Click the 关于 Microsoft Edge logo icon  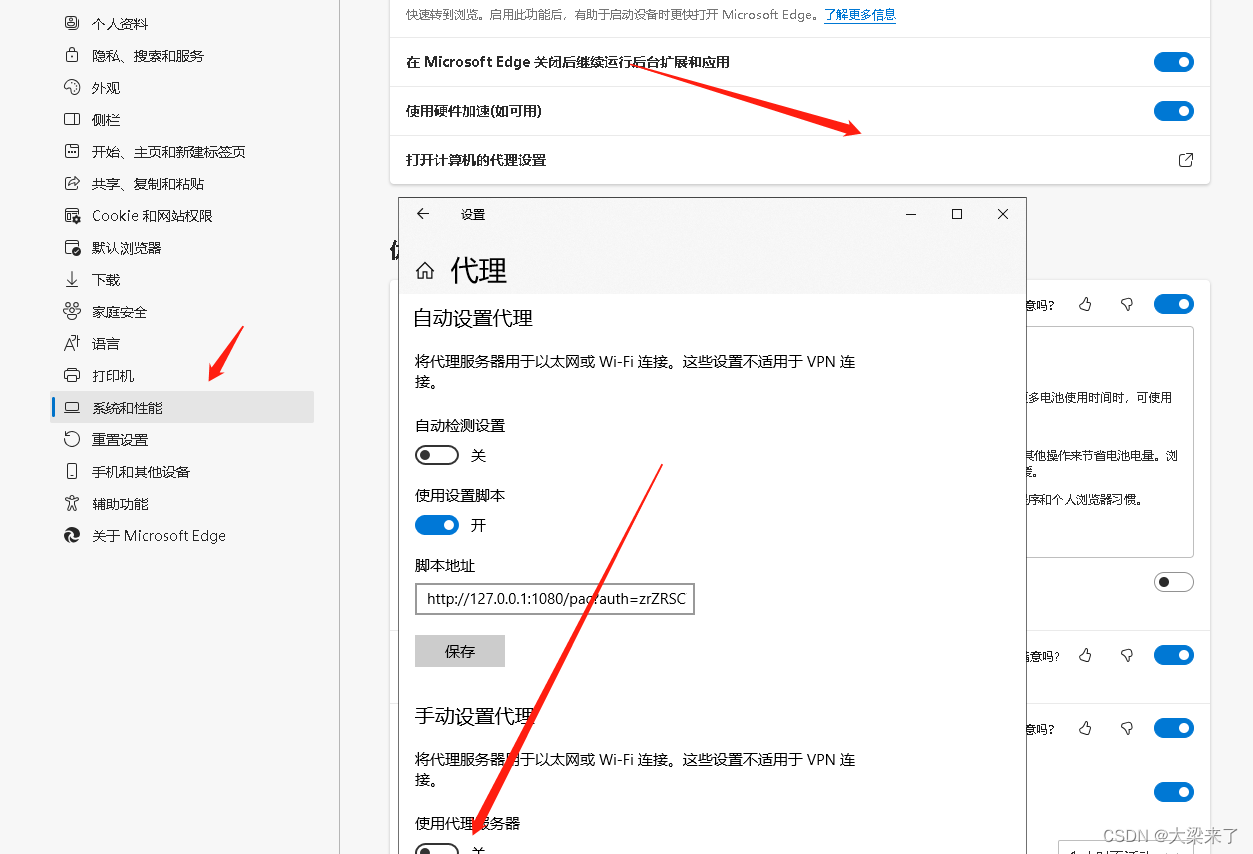[x=72, y=535]
